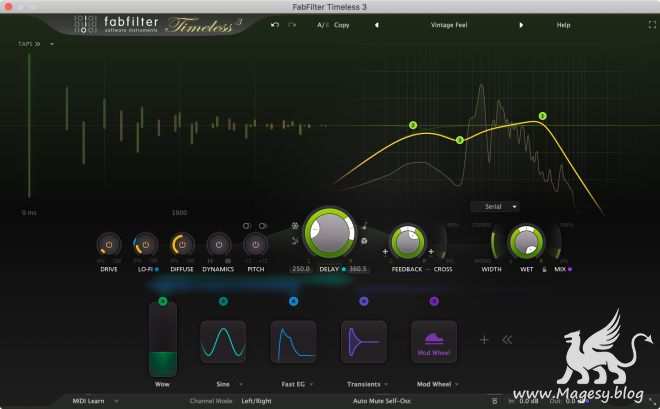Click the Mod Wheel modulation source dot
The height and width of the screenshot is (409, 660).
434,301
